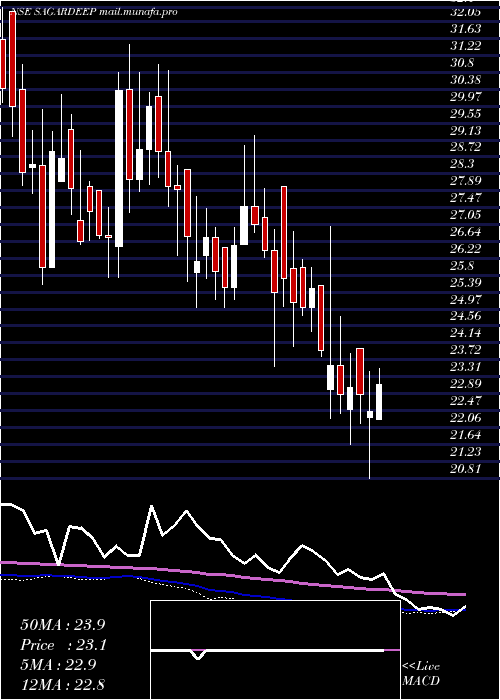The height and width of the screenshot is (700, 500).
Task: Click the 27.05 price axis label
Action: click(x=466, y=215)
